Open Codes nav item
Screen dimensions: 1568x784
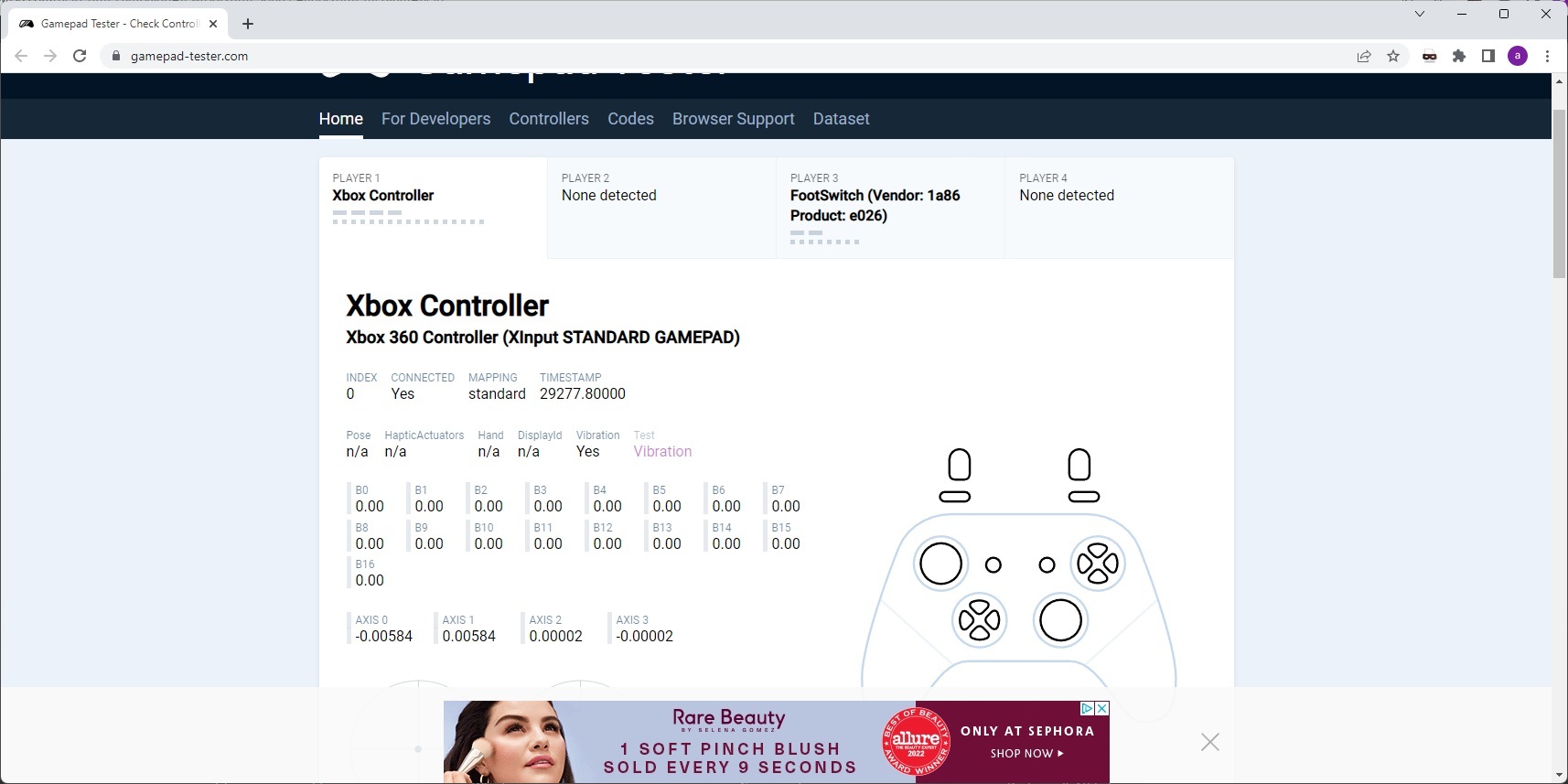[630, 119]
